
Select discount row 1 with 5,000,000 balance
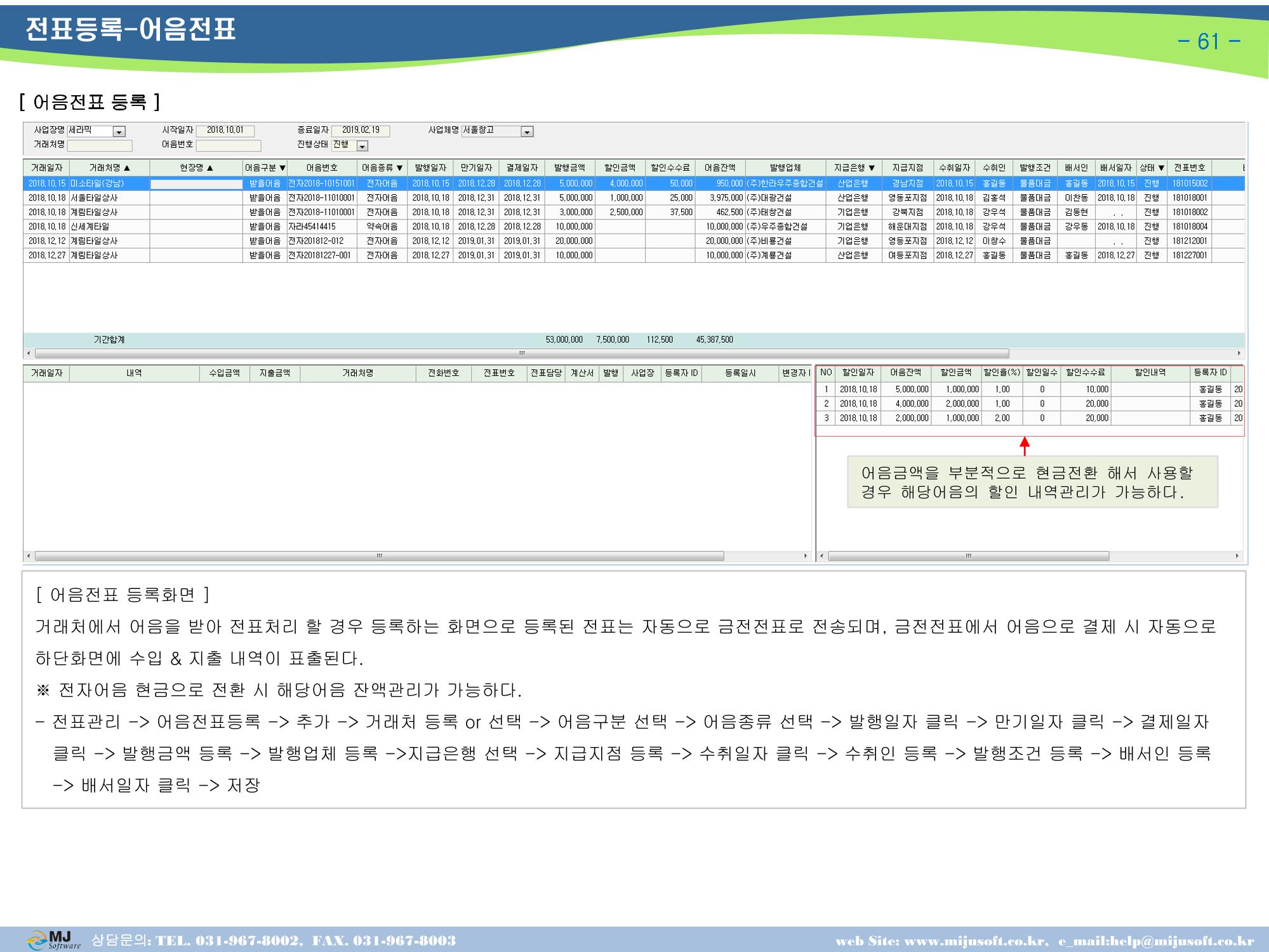click(1030, 389)
